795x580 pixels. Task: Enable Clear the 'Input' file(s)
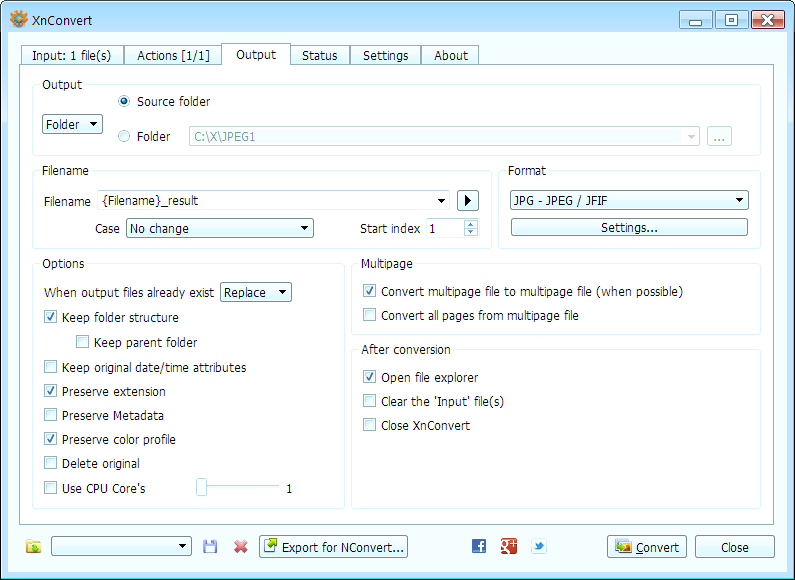pyautogui.click(x=369, y=401)
